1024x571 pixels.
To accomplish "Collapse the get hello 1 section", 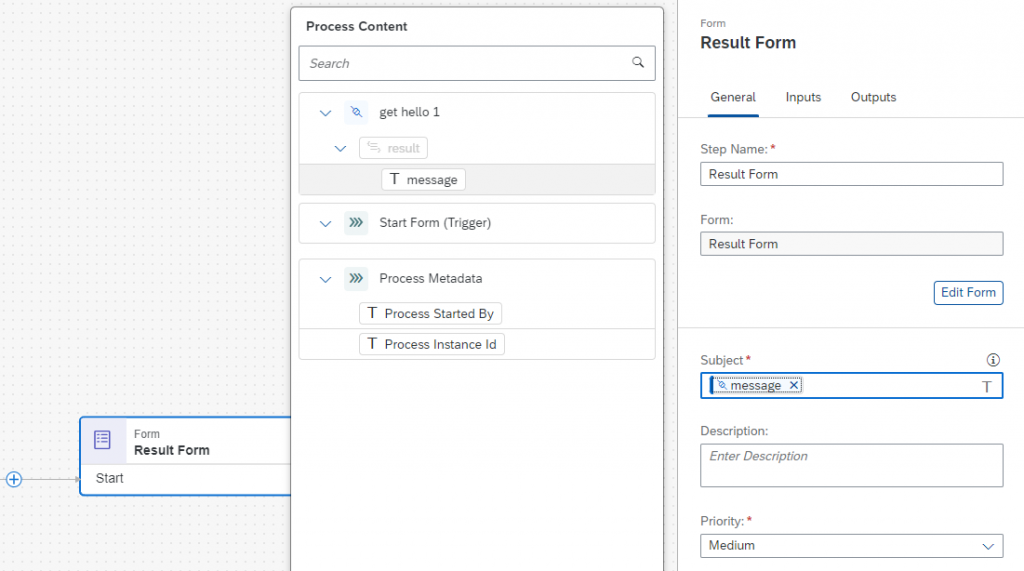I will (325, 113).
